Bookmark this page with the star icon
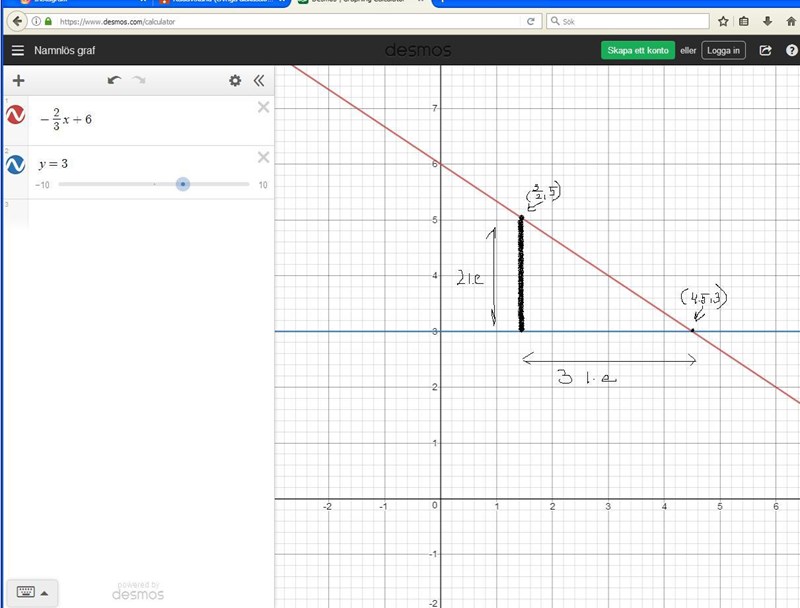 tap(723, 20)
